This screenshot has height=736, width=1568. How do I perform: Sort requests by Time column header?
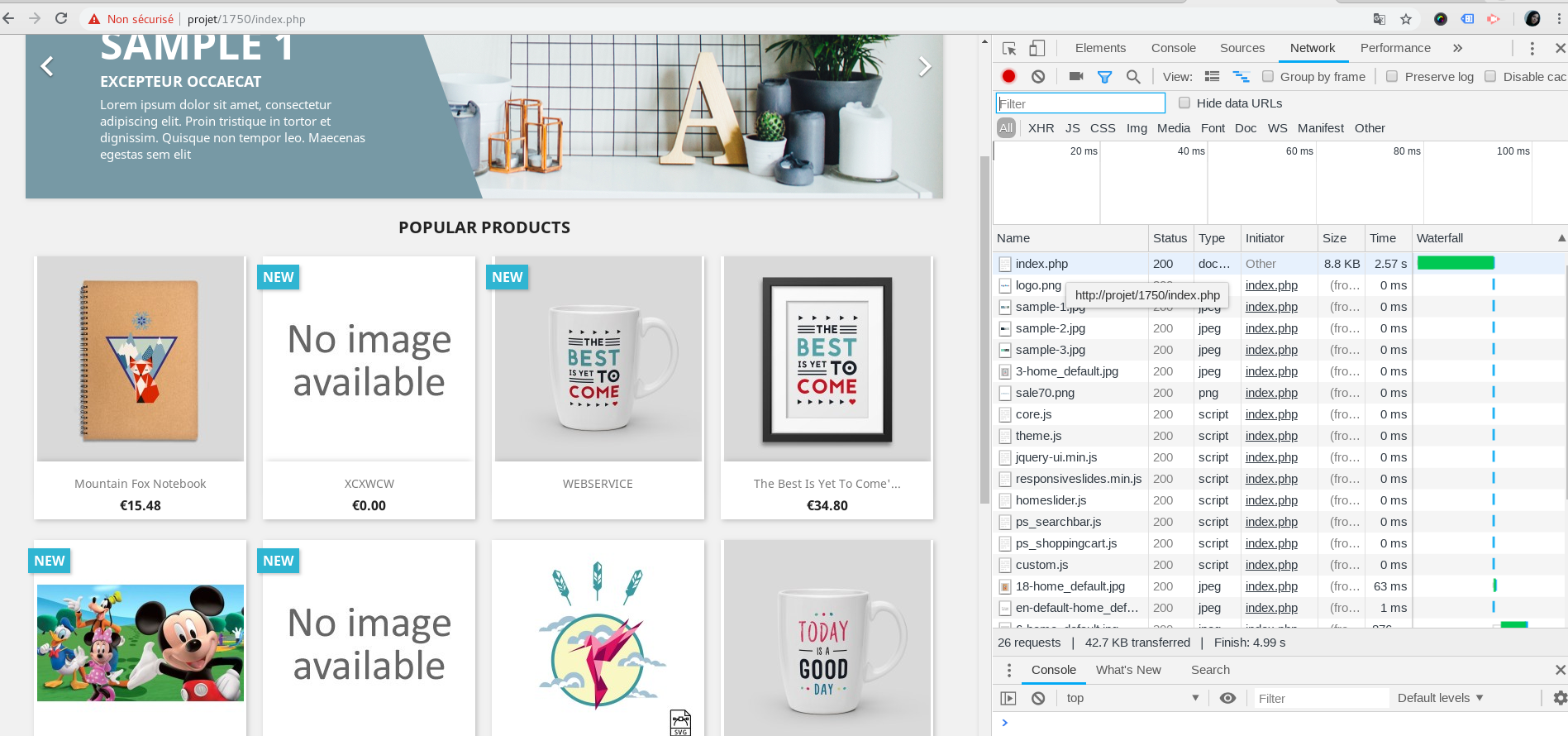point(1388,238)
